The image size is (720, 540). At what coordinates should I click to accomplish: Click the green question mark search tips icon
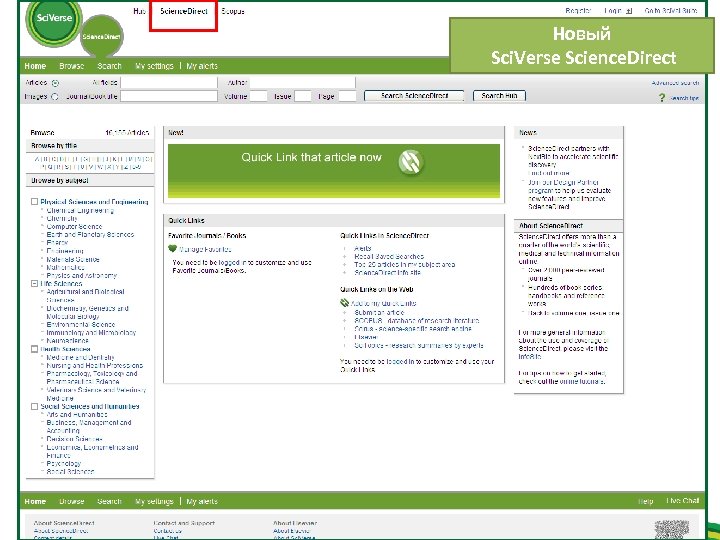coord(662,98)
